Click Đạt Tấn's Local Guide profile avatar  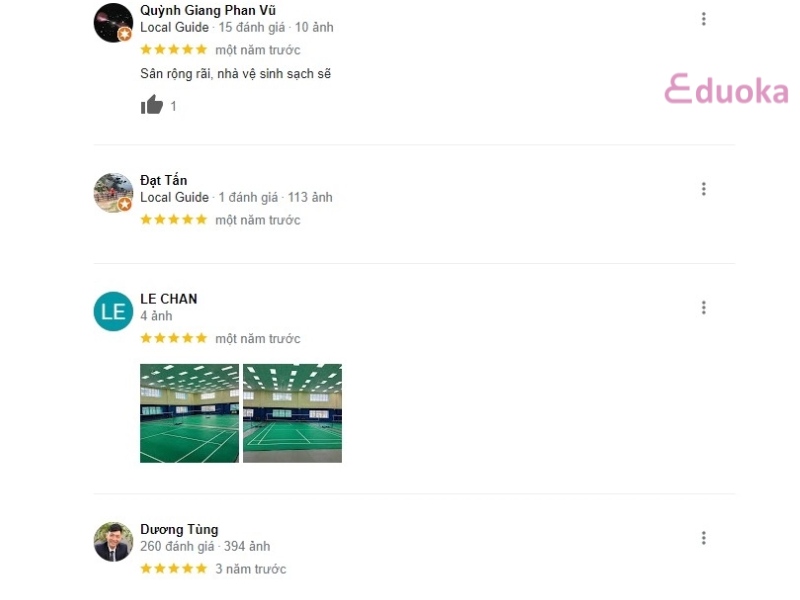click(x=113, y=192)
